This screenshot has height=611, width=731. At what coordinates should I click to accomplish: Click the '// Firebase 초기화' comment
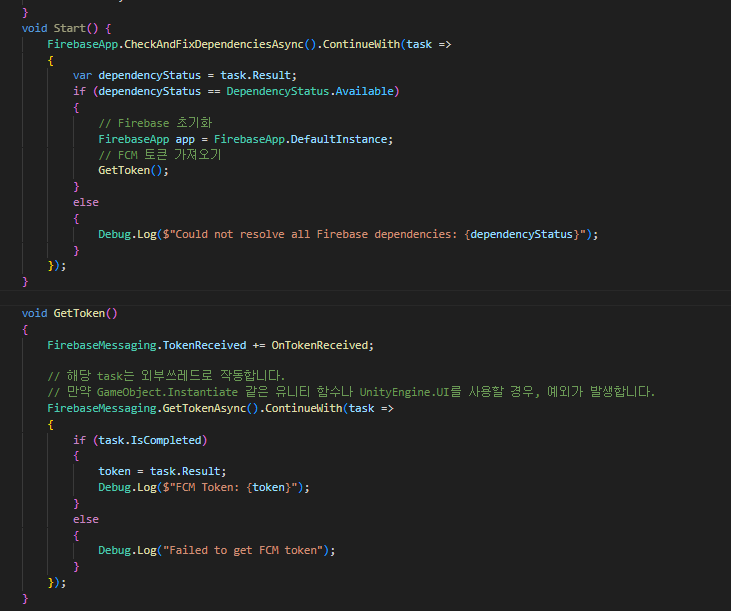click(x=155, y=123)
